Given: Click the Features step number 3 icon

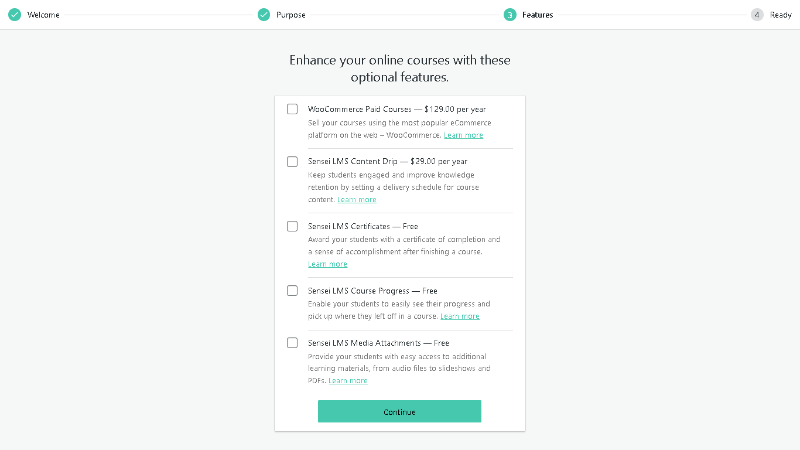Looking at the screenshot, I should [x=510, y=15].
